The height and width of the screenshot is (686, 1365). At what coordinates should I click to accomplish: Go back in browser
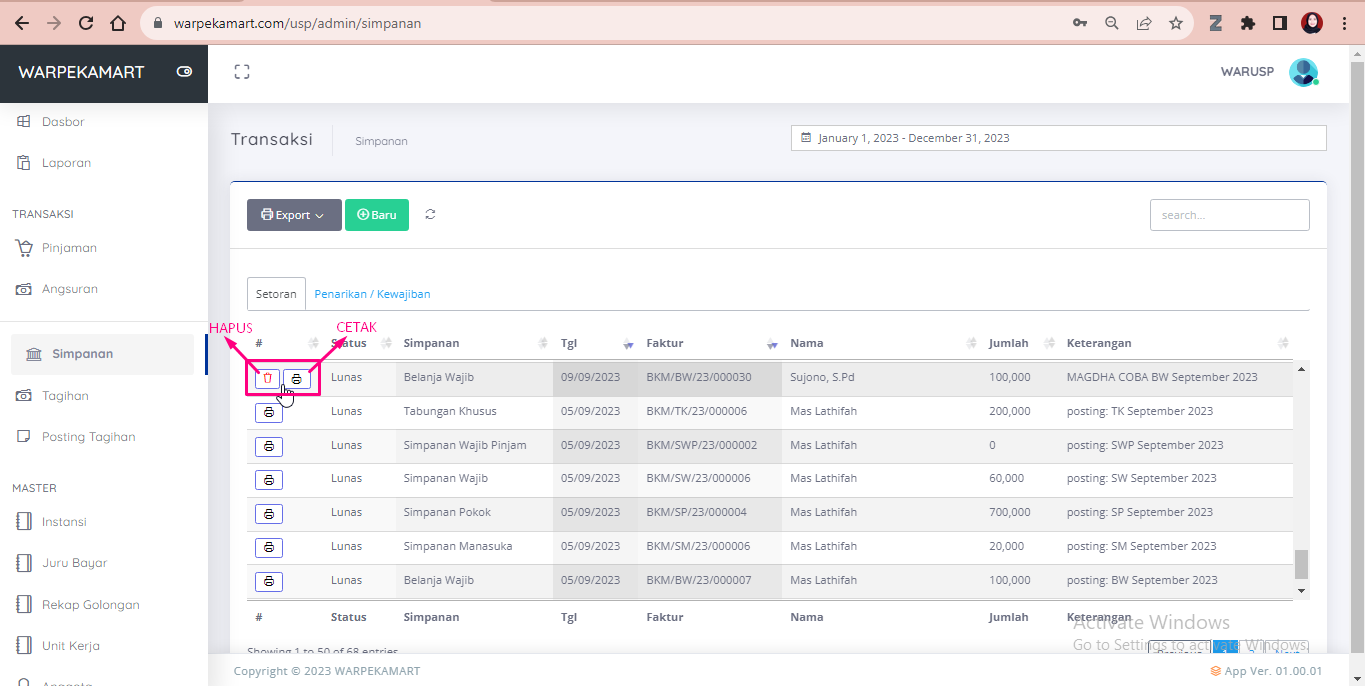tap(21, 23)
